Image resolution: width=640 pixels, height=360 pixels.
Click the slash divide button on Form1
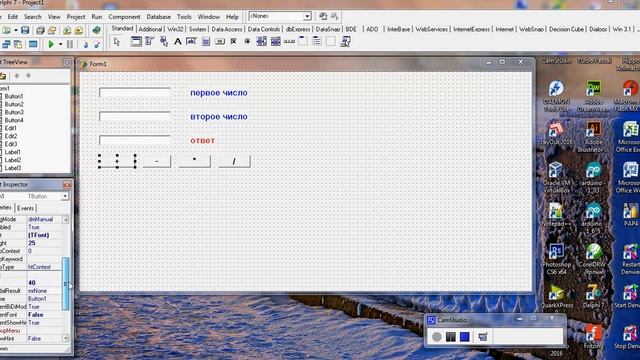tap(234, 161)
